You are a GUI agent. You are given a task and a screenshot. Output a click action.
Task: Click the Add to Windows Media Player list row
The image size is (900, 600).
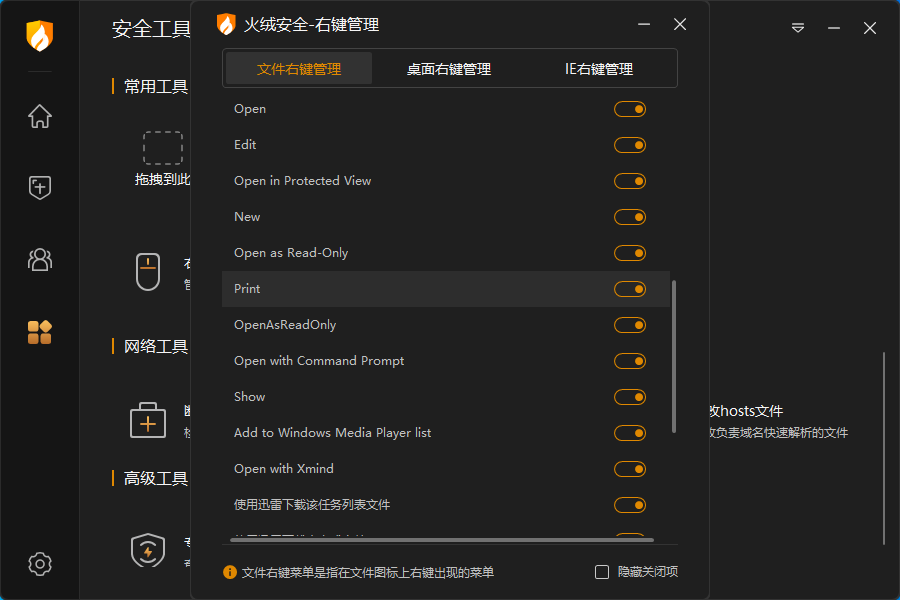coord(333,433)
